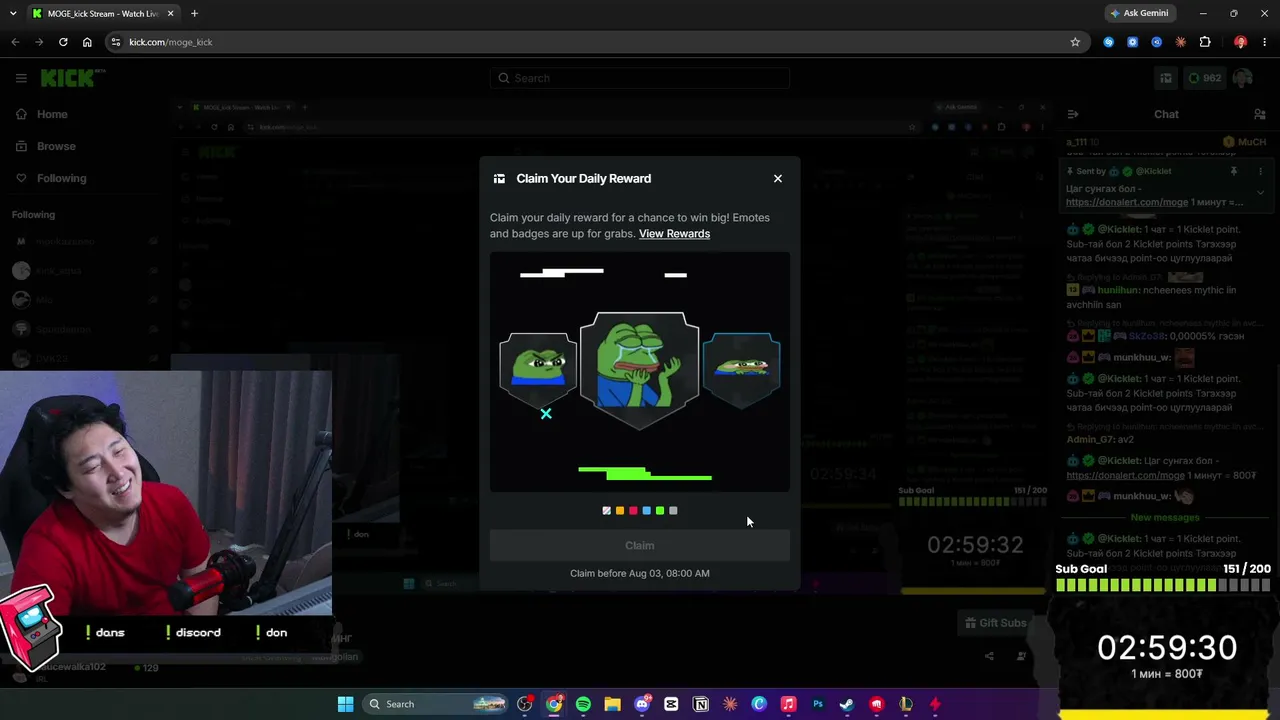
Task: Open the donalert.com/moge pinned link
Action: click(x=1126, y=202)
